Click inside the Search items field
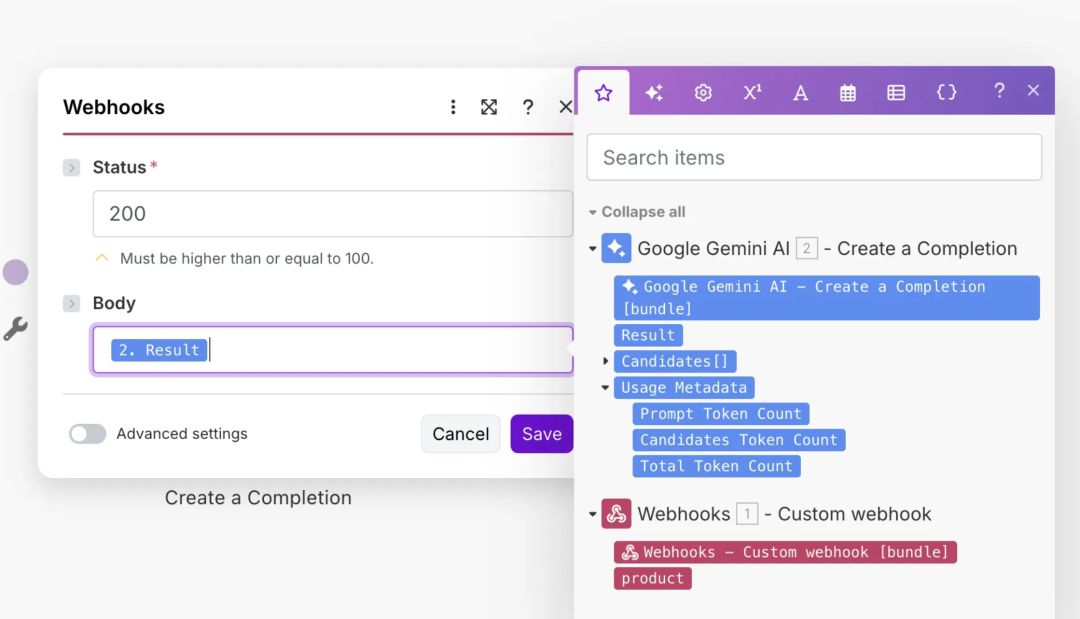1080x619 pixels. click(x=814, y=158)
